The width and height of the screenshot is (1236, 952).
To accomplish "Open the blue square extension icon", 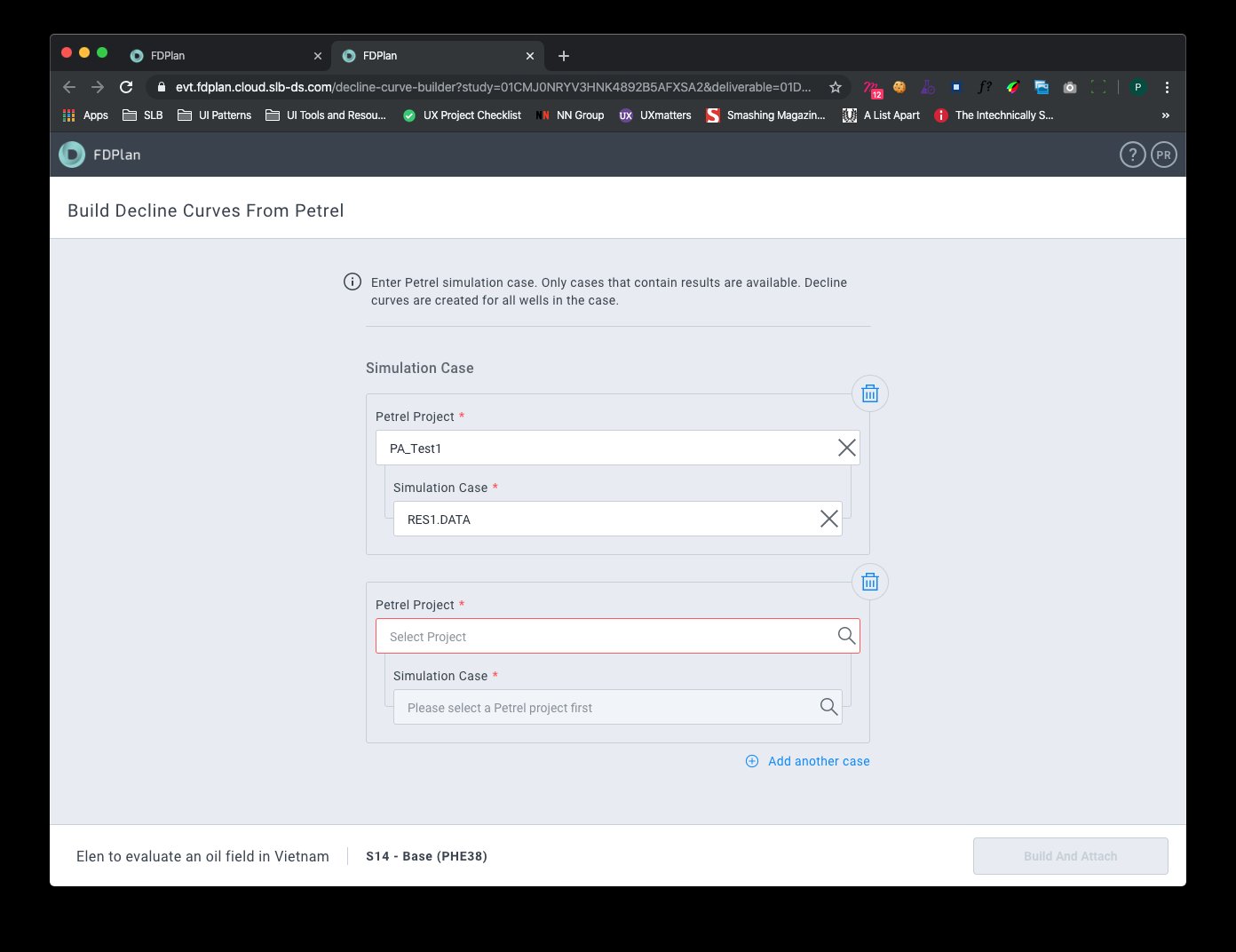I will pos(956,87).
